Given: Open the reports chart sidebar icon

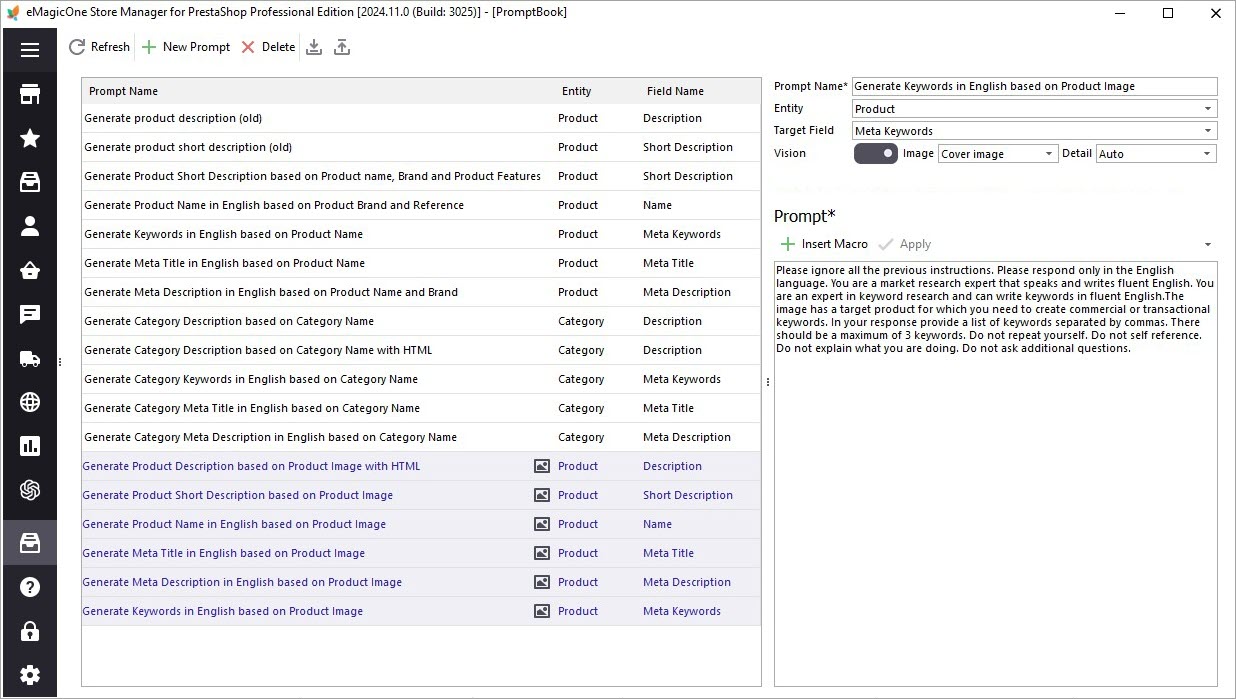Looking at the screenshot, I should [x=29, y=446].
